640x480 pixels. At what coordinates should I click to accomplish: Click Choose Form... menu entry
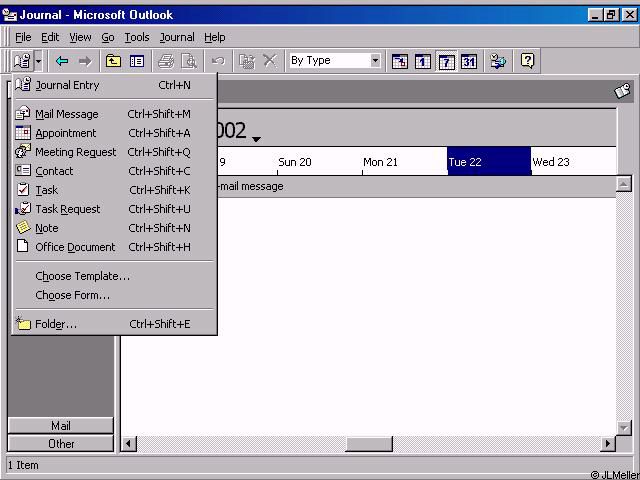(x=114, y=295)
